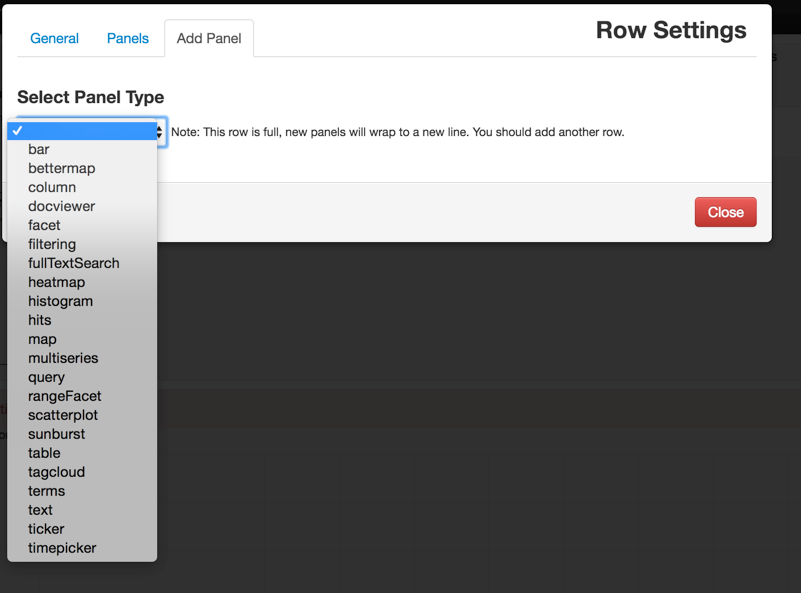801x593 pixels.
Task: Select docviewer in the panel list
Action: (x=82, y=206)
